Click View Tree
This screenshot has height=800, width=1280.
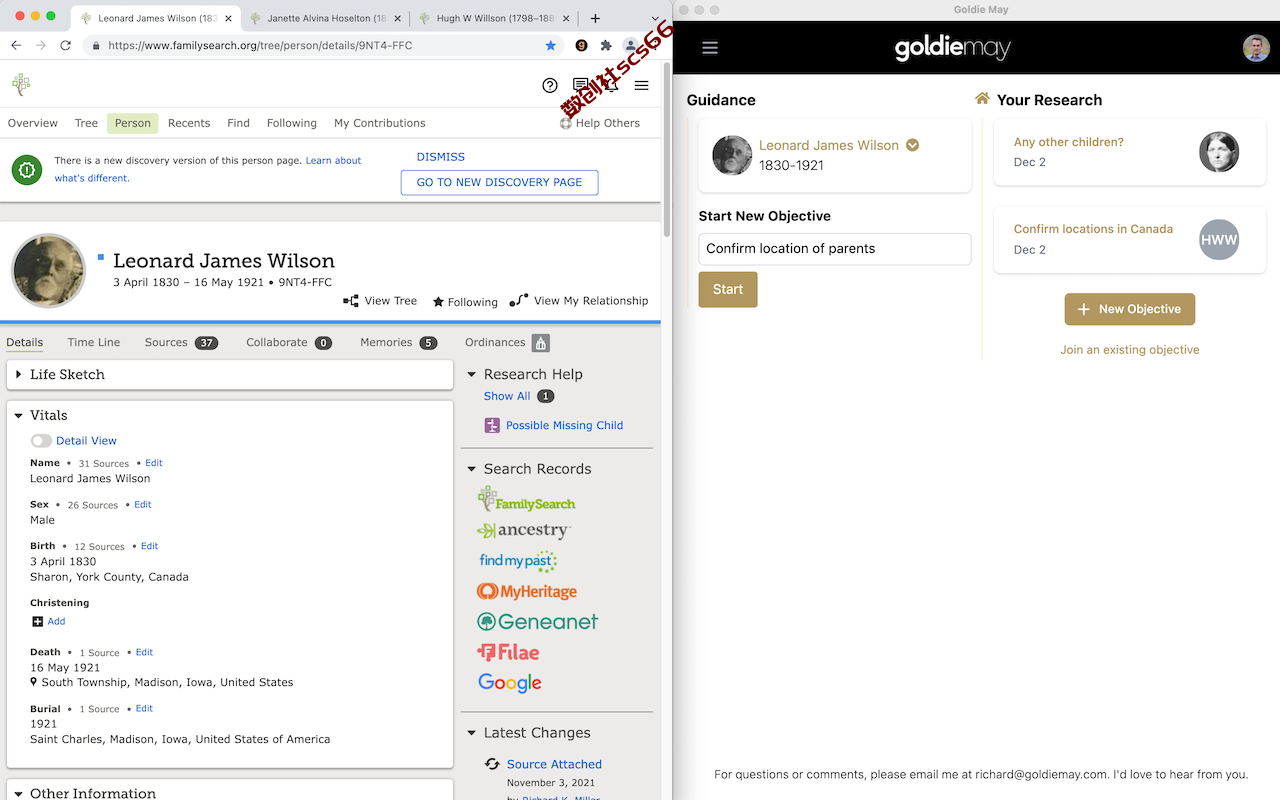tap(380, 300)
